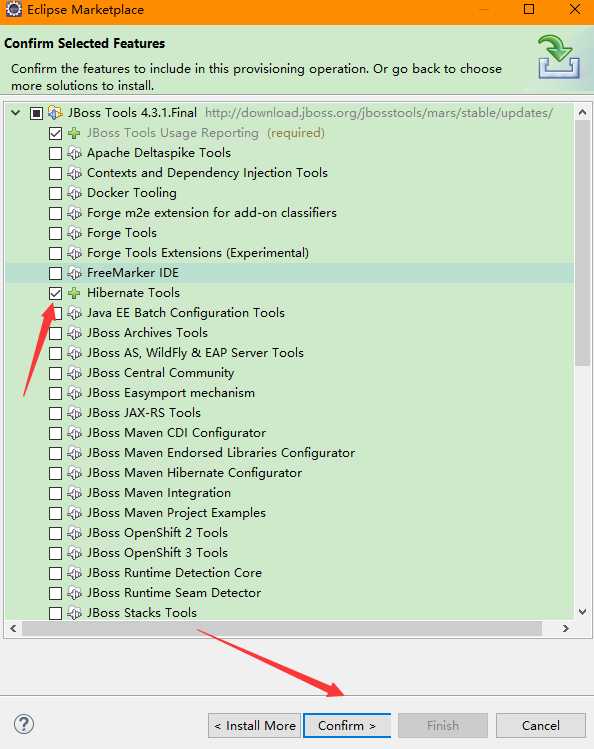This screenshot has height=749, width=594.
Task: Click the JBoss OpenShift 2 Tools icon
Action: pyautogui.click(x=74, y=534)
